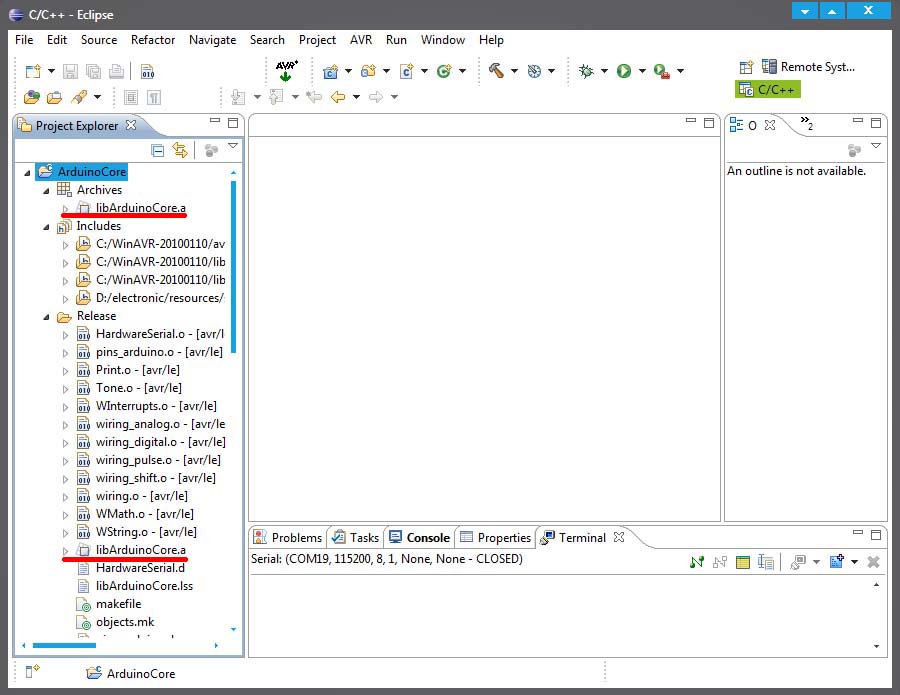900x695 pixels.
Task: Minimize the Project Explorer view
Action: (x=215, y=121)
